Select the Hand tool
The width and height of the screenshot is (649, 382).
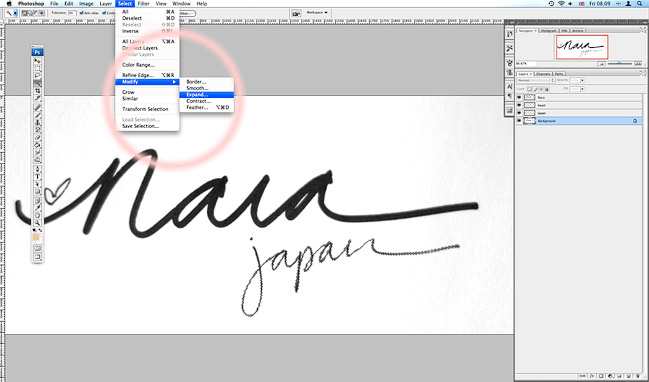click(37, 216)
